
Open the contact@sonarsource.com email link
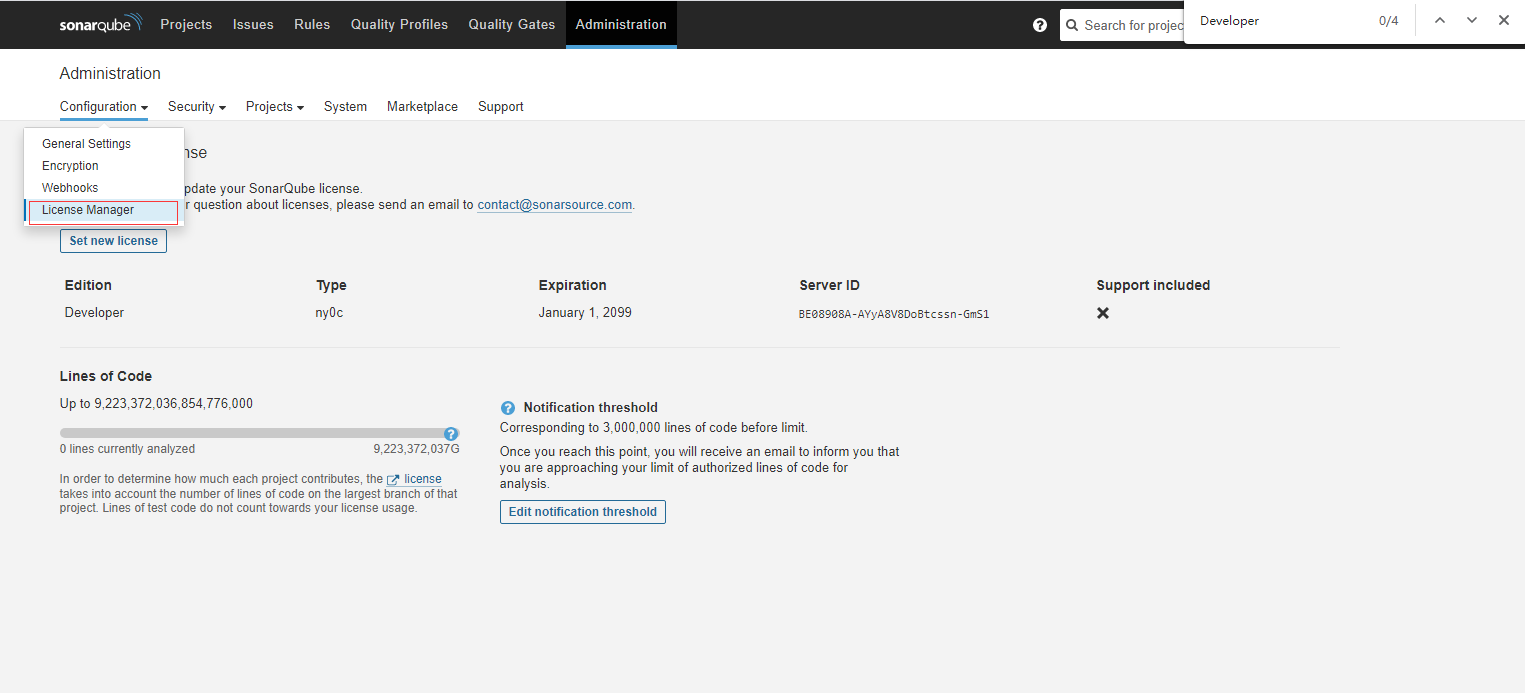pos(554,205)
